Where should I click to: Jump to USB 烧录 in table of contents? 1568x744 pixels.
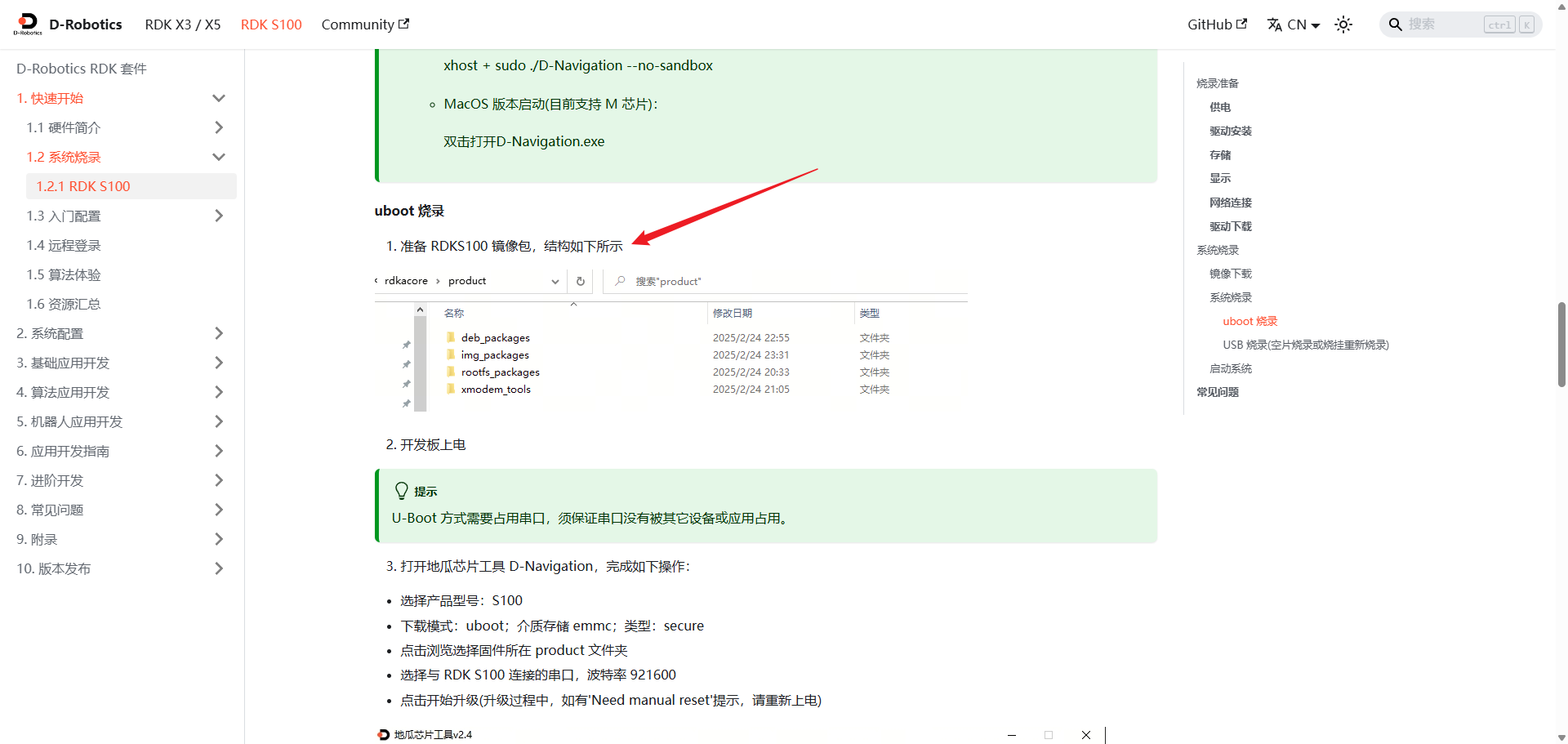click(1306, 345)
